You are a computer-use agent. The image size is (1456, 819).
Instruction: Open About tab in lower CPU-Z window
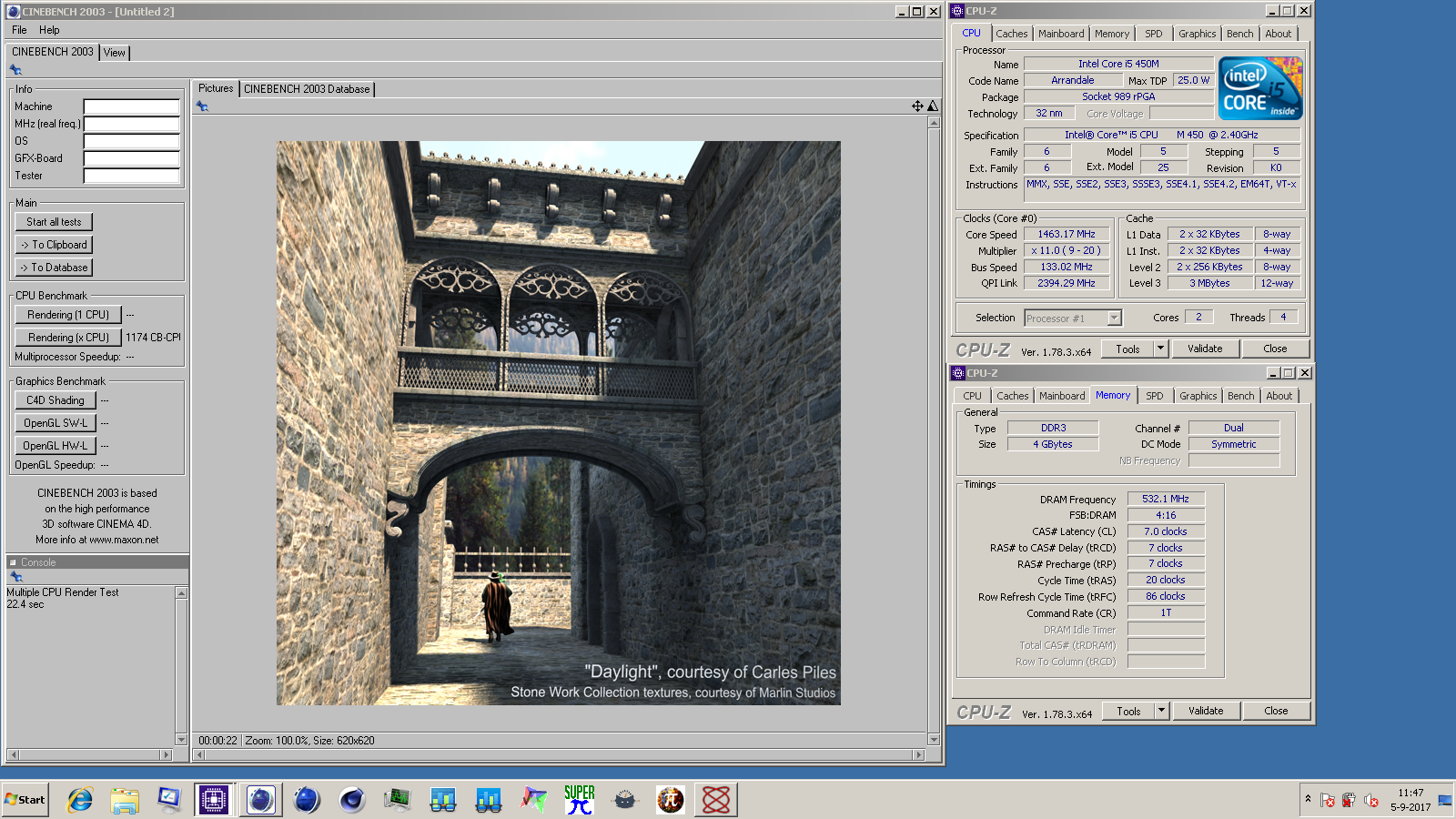pos(1279,396)
